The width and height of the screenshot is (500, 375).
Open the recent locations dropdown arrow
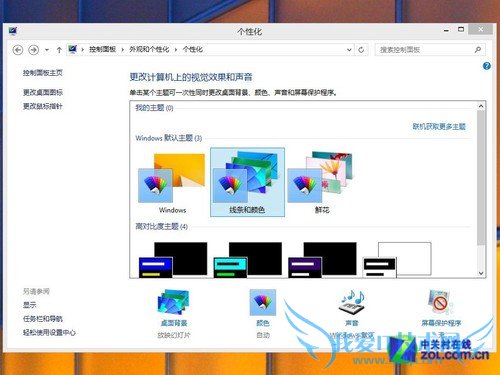pyautogui.click(x=47, y=50)
